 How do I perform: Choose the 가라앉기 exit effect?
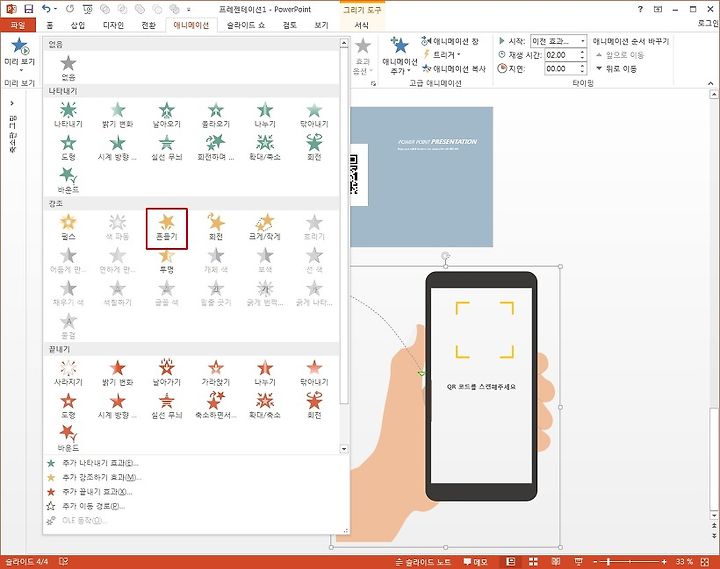(216, 373)
